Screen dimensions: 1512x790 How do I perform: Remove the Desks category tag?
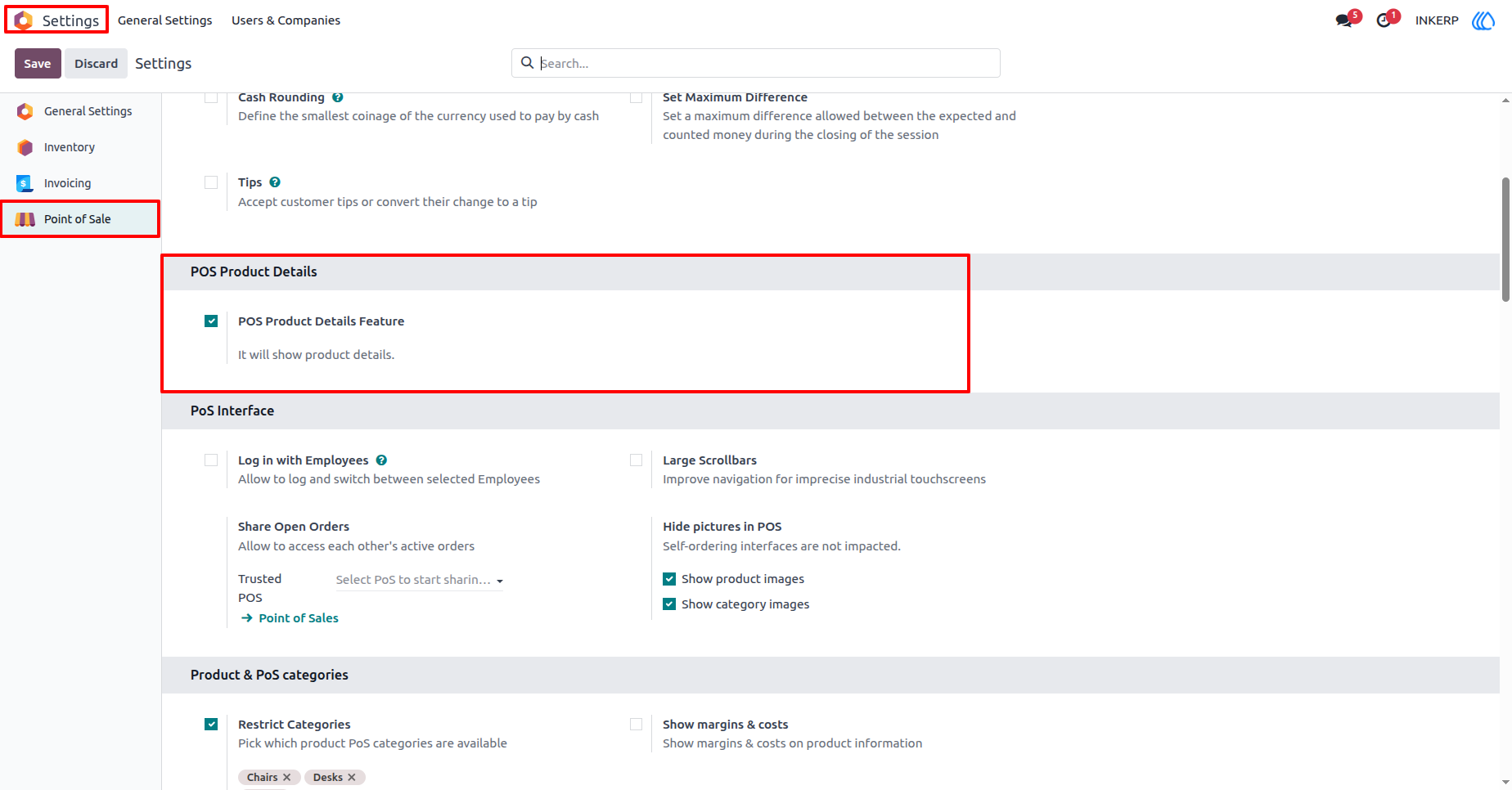[352, 778]
